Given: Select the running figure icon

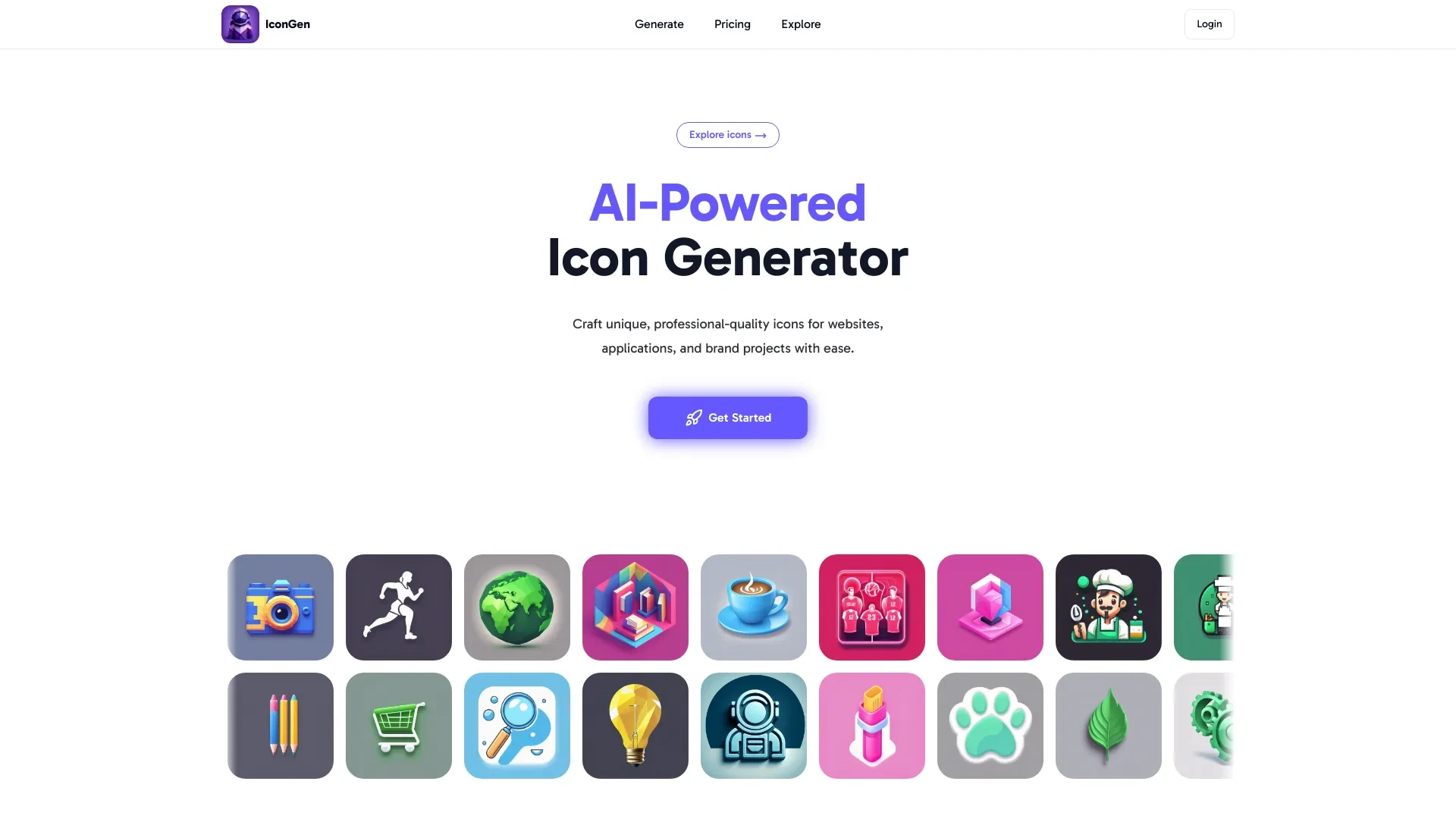Looking at the screenshot, I should pyautogui.click(x=398, y=607).
